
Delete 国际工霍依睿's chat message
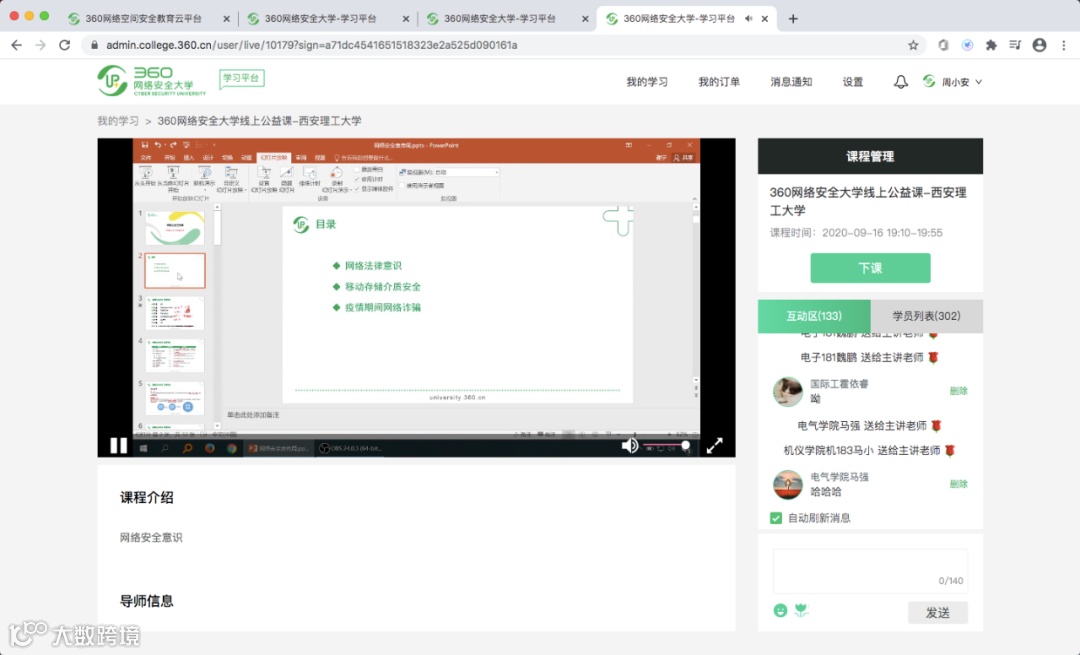[x=958, y=391]
